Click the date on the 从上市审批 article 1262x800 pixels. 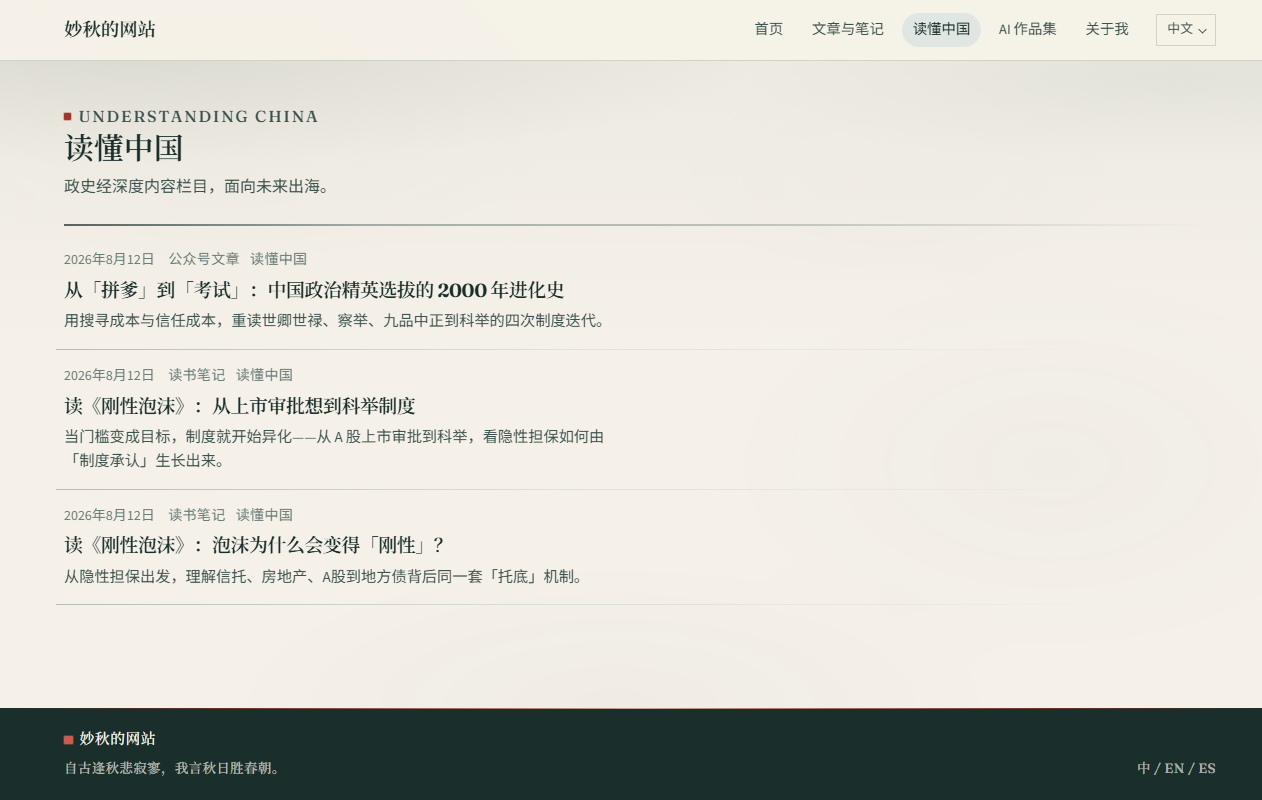[x=109, y=375]
